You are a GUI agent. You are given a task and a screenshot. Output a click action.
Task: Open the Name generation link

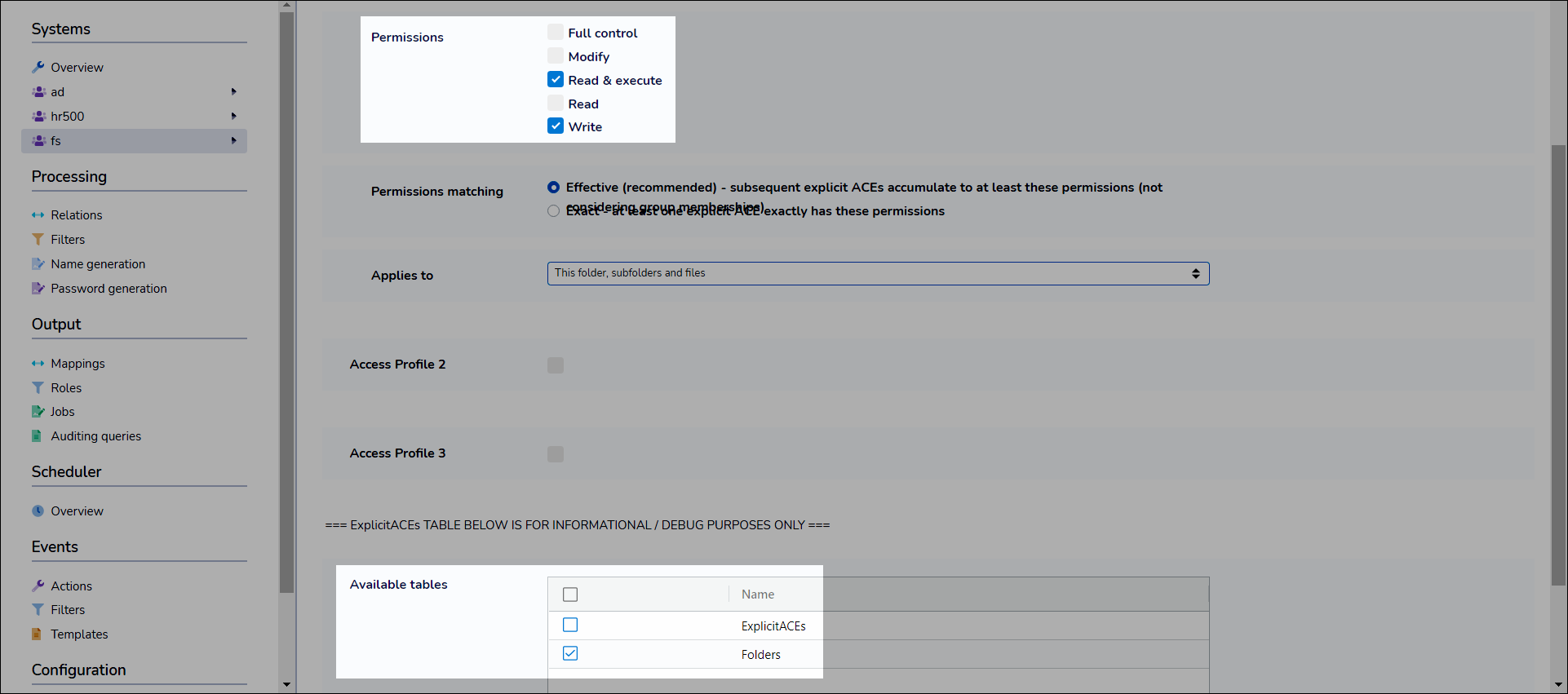tap(98, 263)
